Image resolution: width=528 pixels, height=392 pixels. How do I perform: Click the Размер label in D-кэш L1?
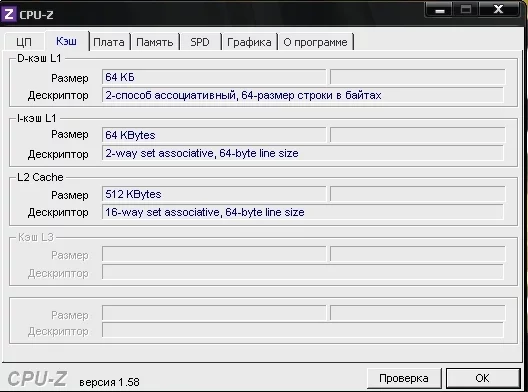[x=70, y=78]
